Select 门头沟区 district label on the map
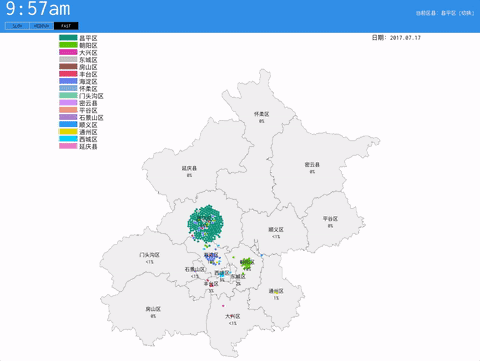480x361 pixels. point(149,255)
